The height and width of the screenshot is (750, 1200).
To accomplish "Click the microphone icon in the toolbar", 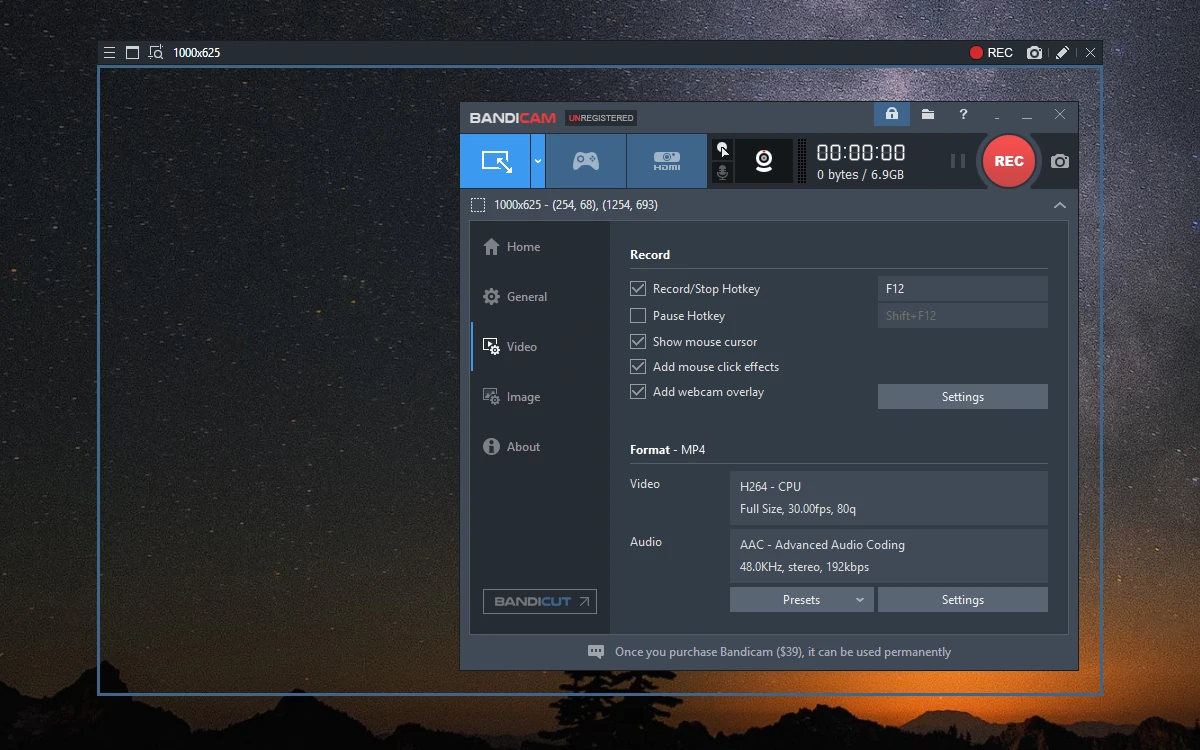I will [x=722, y=172].
